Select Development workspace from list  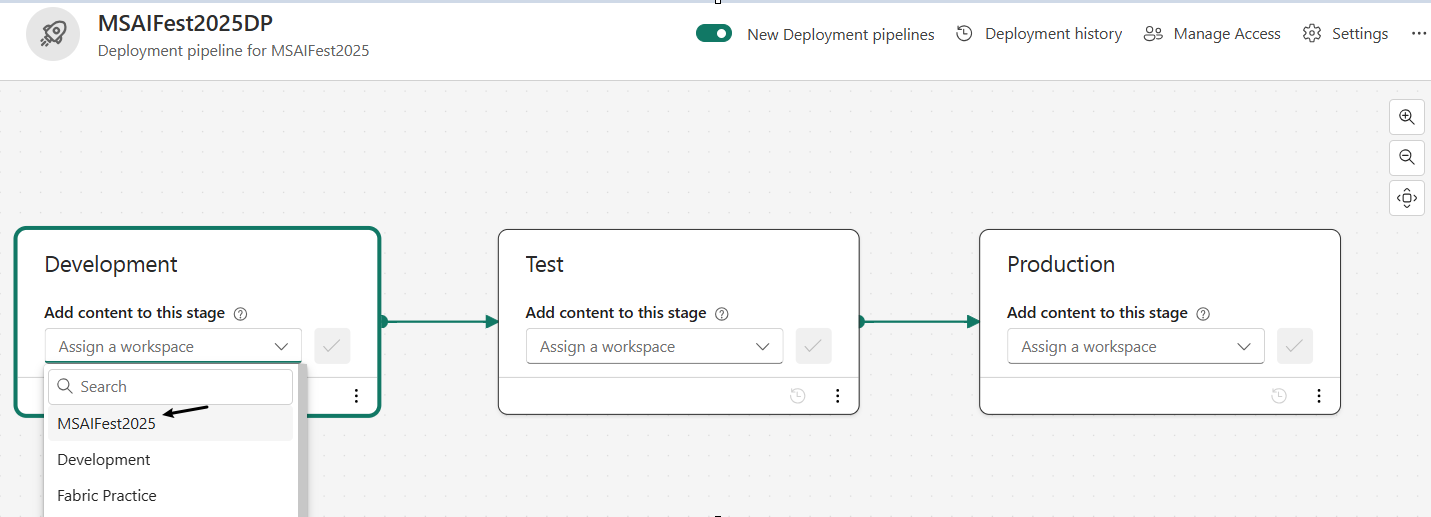pyautogui.click(x=171, y=460)
